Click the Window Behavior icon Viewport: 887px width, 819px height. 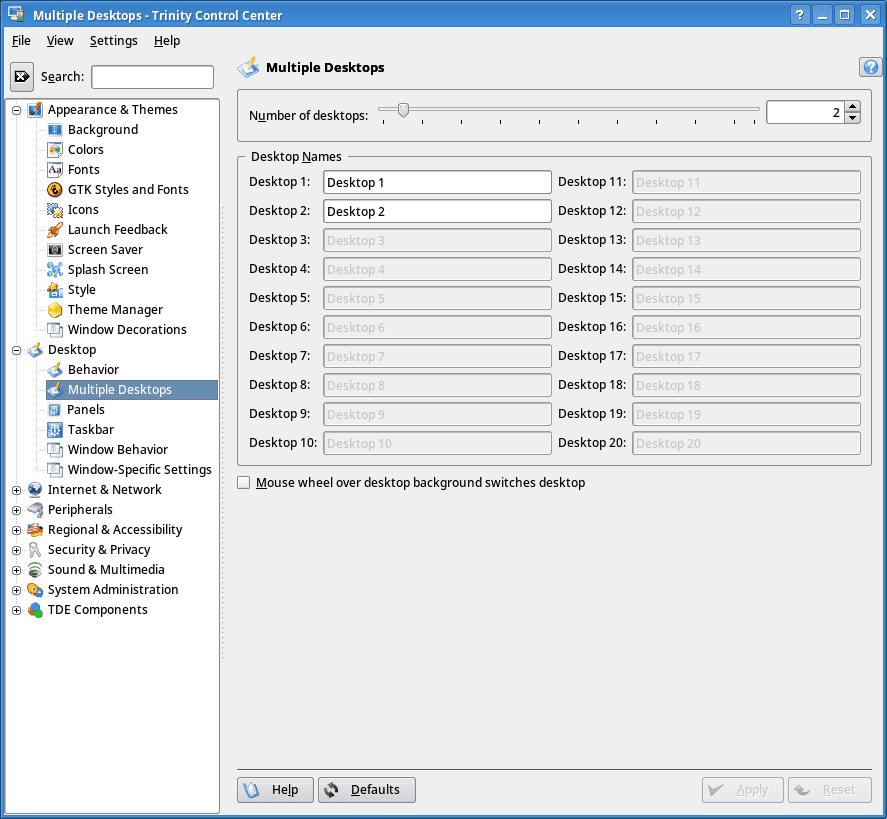tap(55, 450)
